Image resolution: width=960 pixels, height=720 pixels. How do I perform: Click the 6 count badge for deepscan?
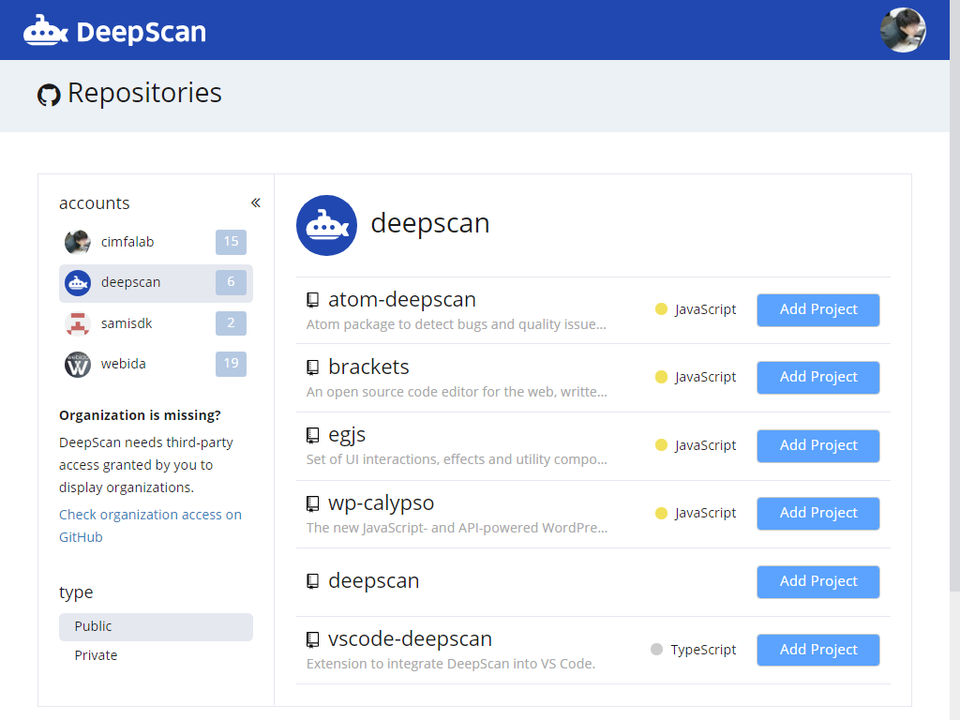pos(231,282)
